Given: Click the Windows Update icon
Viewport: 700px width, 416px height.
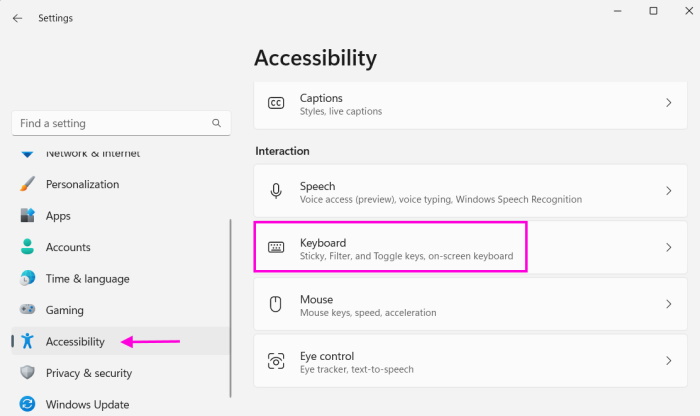Looking at the screenshot, I should (28, 405).
